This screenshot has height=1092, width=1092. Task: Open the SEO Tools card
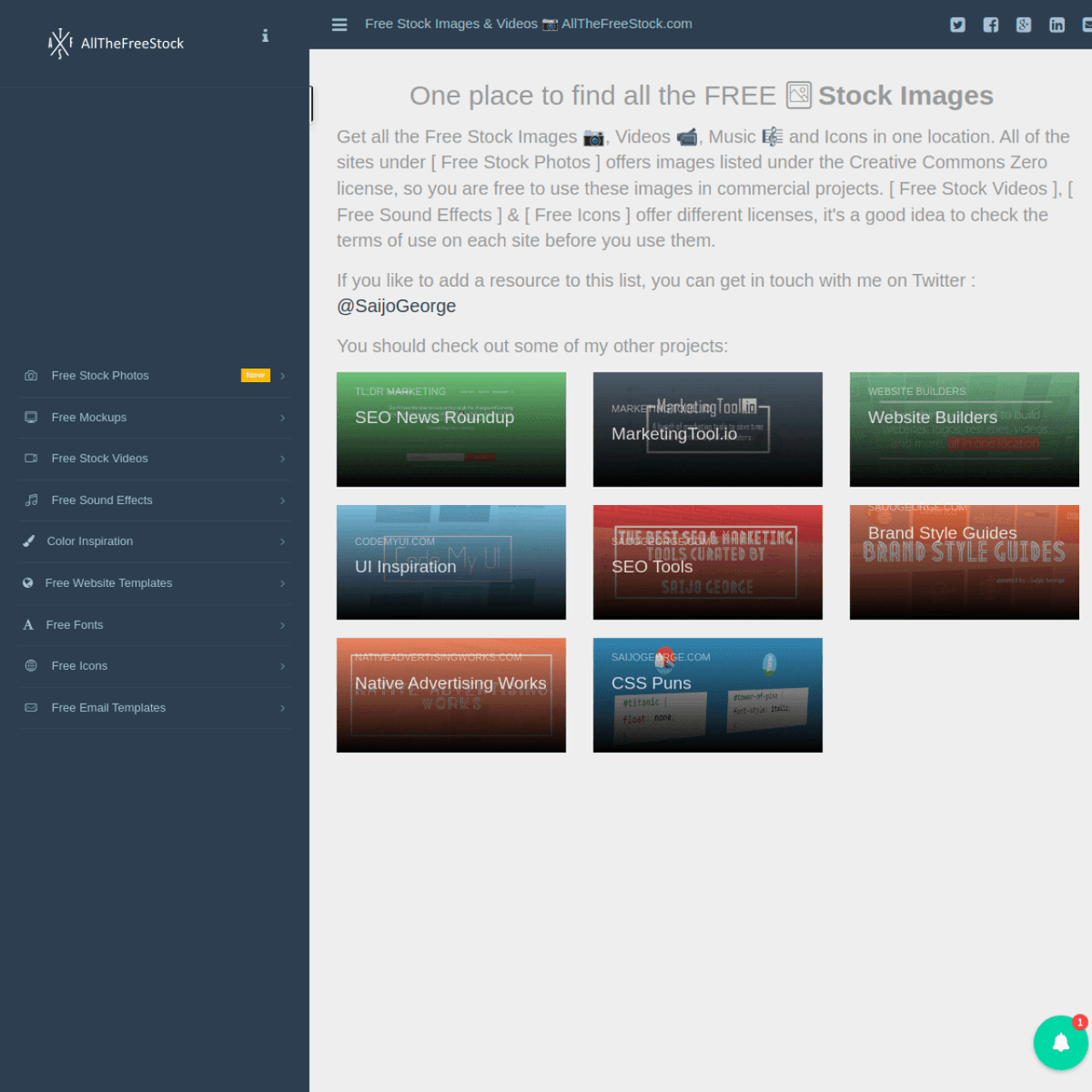[x=708, y=562]
